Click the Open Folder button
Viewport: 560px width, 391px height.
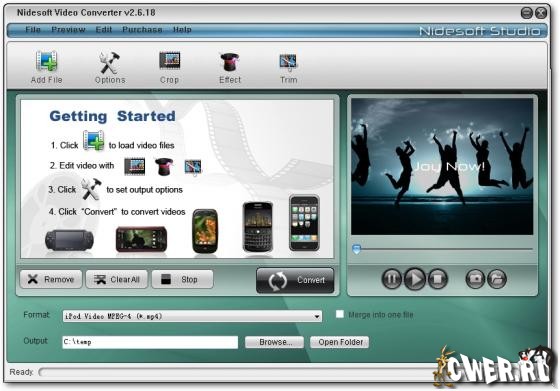tap(339, 342)
